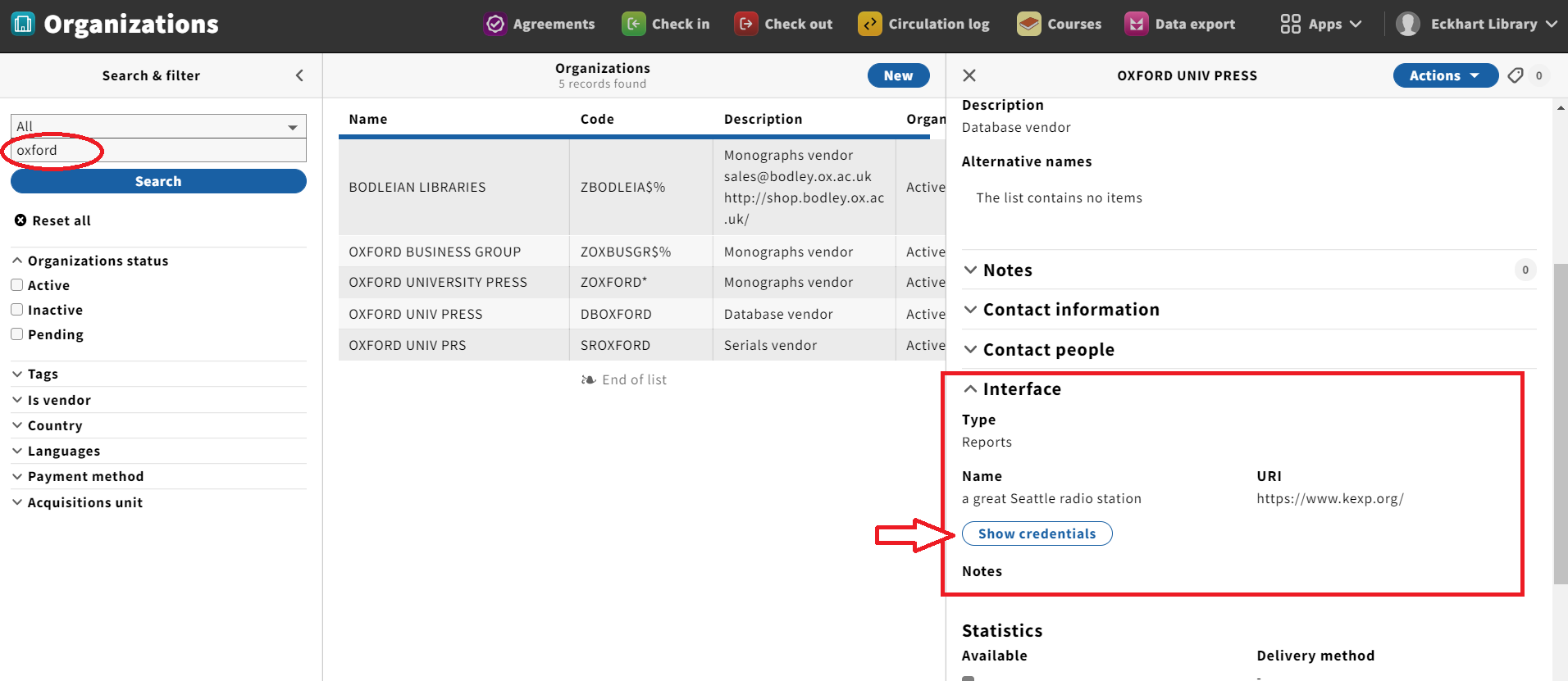Expand the Contact people accordion
1568x681 pixels.
pos(1039,350)
